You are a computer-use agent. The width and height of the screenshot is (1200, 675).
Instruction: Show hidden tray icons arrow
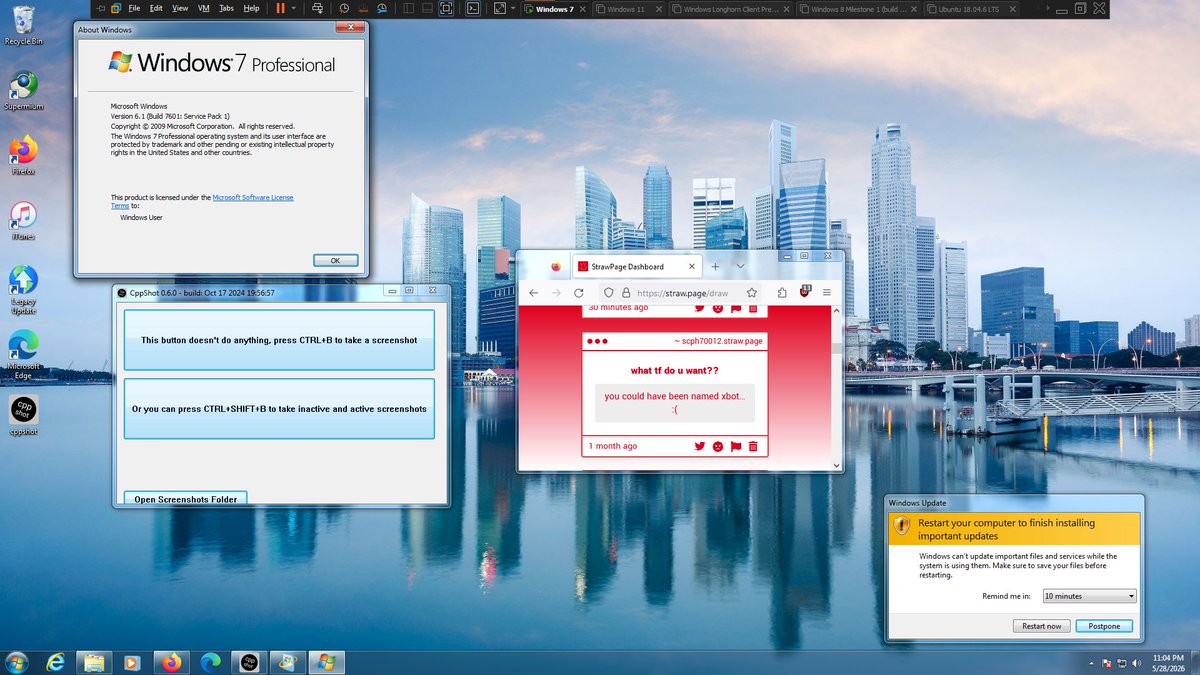(1090, 663)
